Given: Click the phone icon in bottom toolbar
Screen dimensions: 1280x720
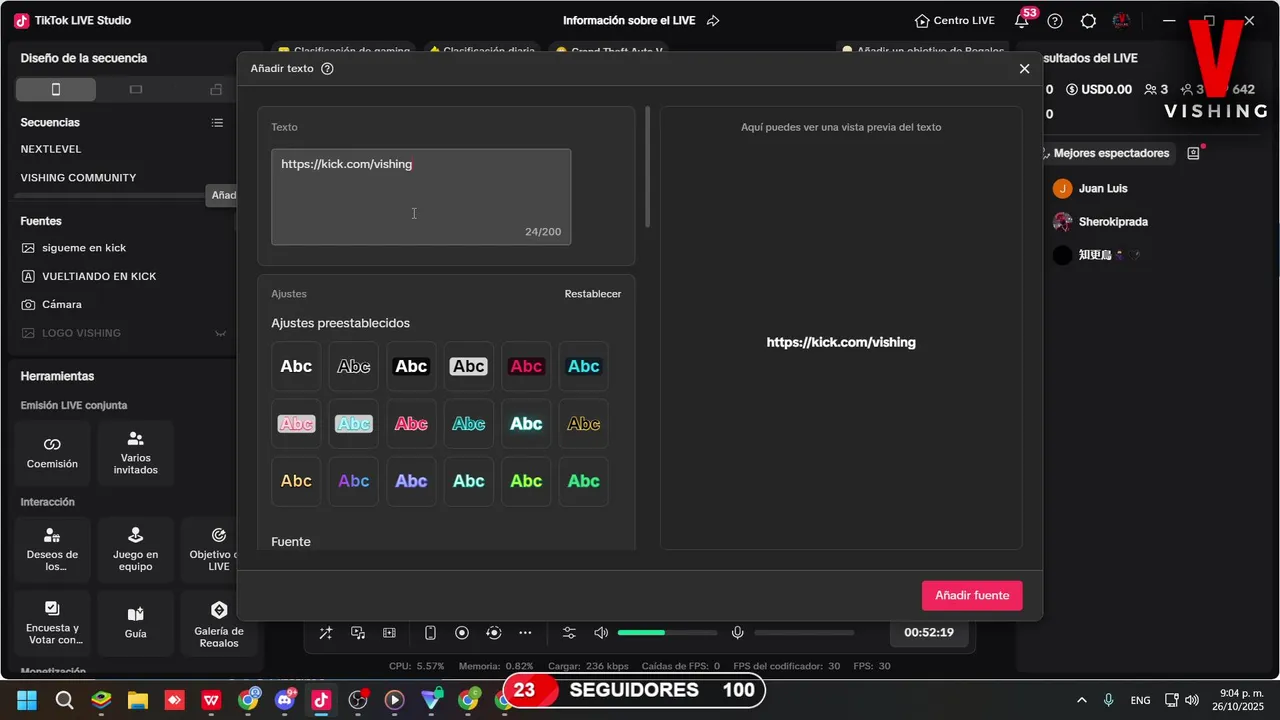Looking at the screenshot, I should (x=430, y=633).
